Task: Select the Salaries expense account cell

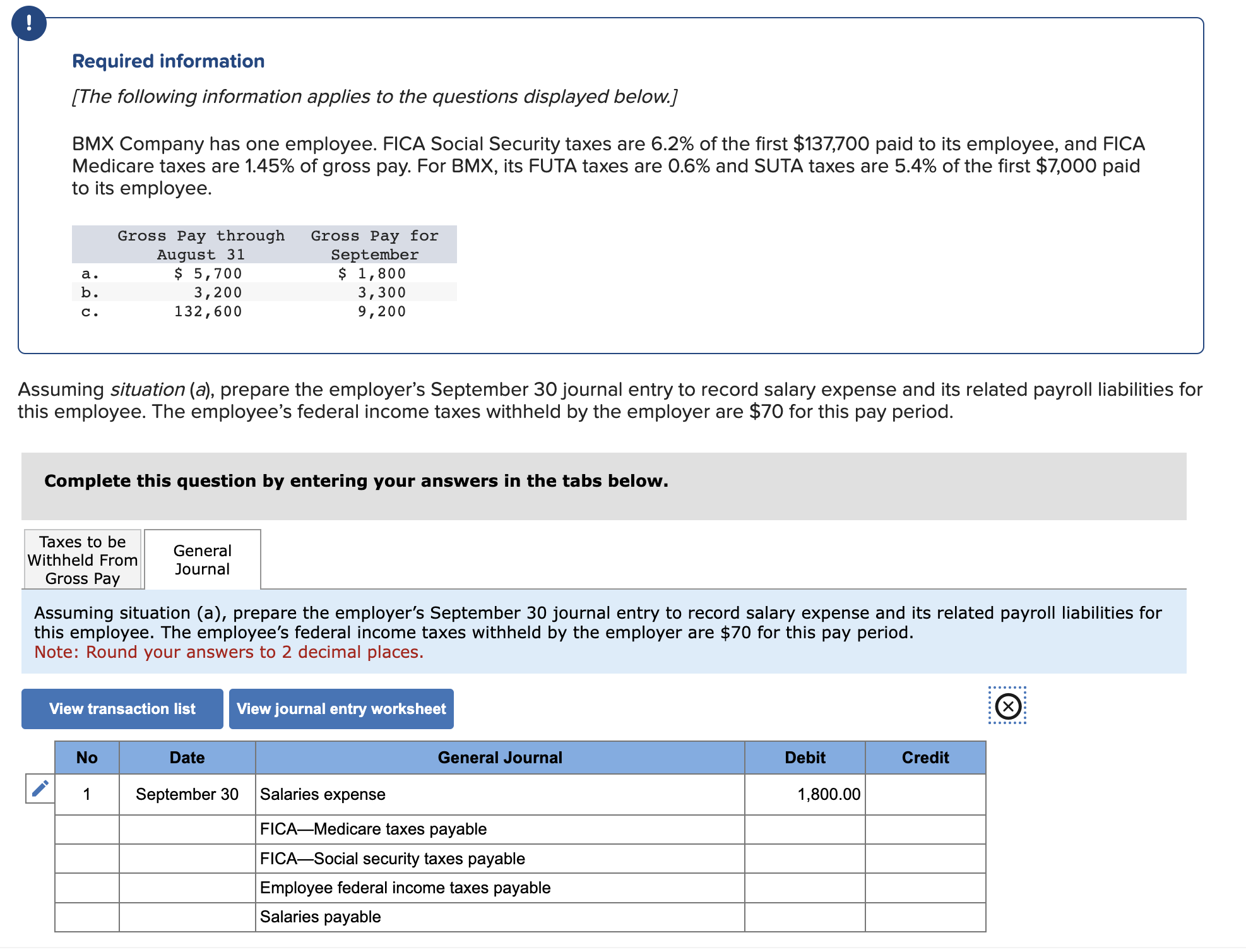Action: (x=499, y=794)
